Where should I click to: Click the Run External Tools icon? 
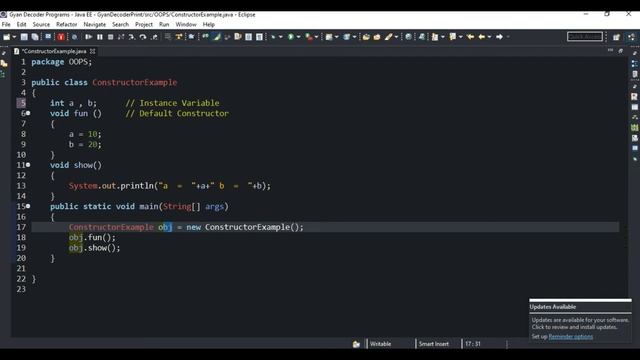point(309,37)
